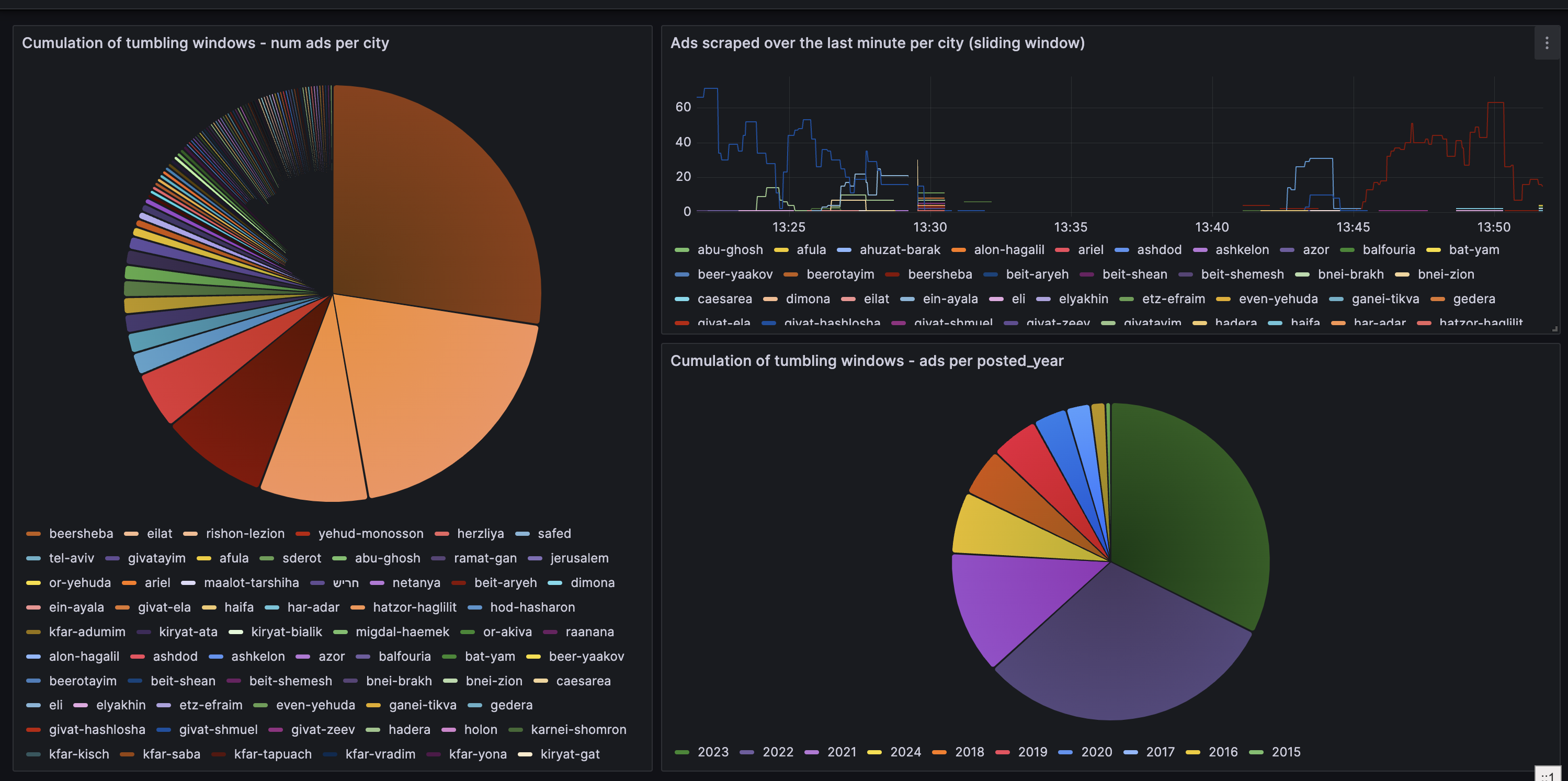
Task: Toggle eilat series in the city pie legend
Action: tap(159, 533)
